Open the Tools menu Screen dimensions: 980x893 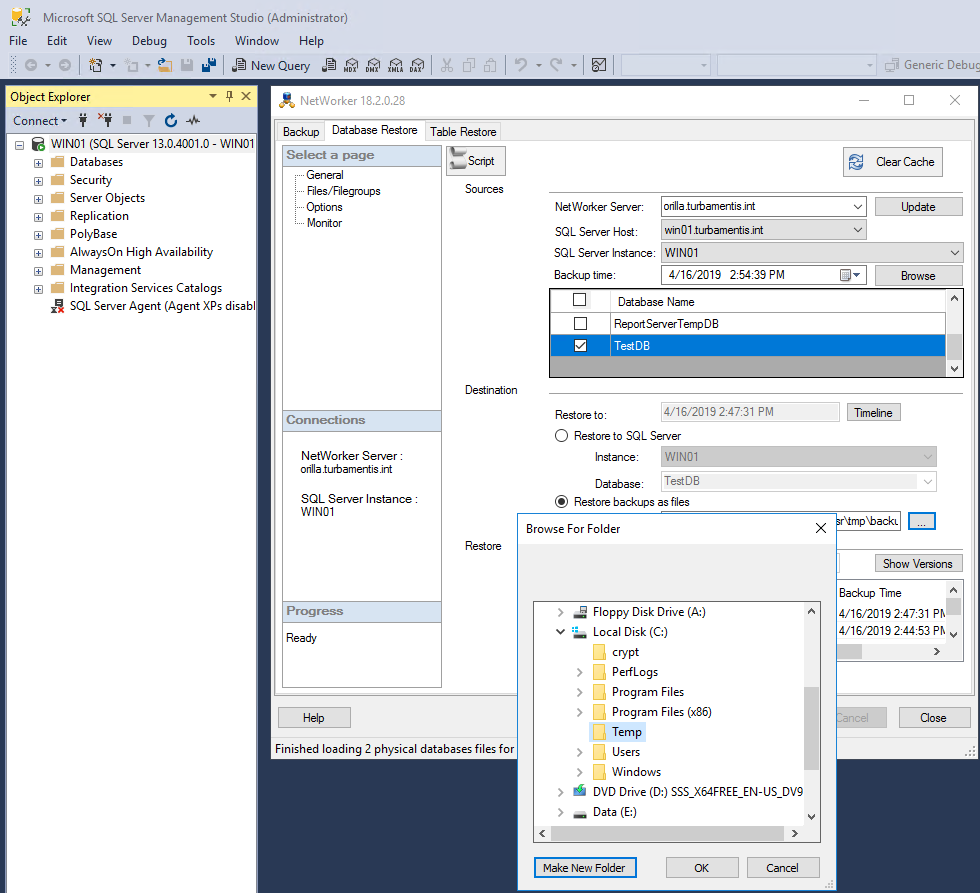tap(201, 41)
